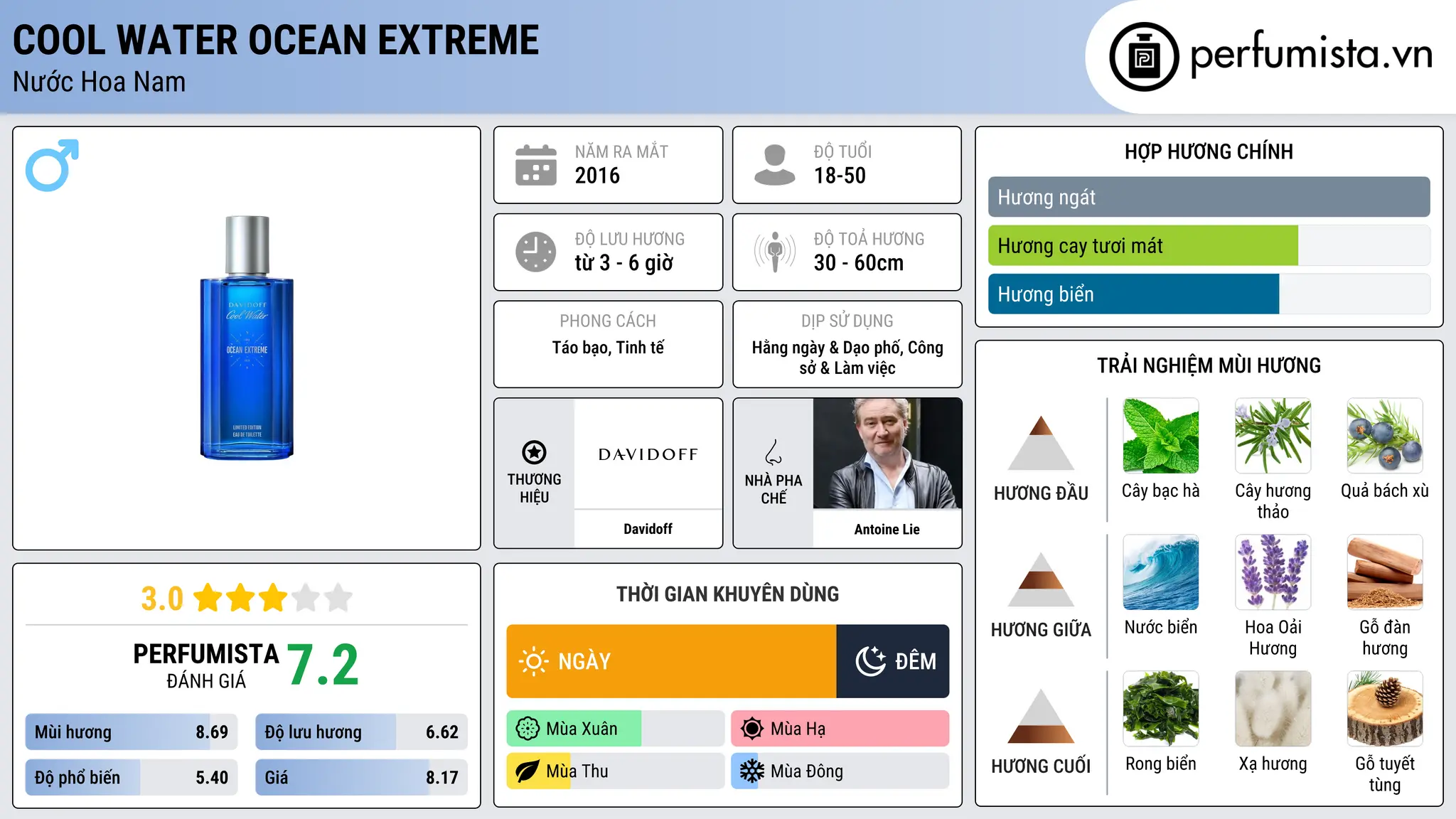Open the Antoine Lie perfumer photo

coord(887,454)
